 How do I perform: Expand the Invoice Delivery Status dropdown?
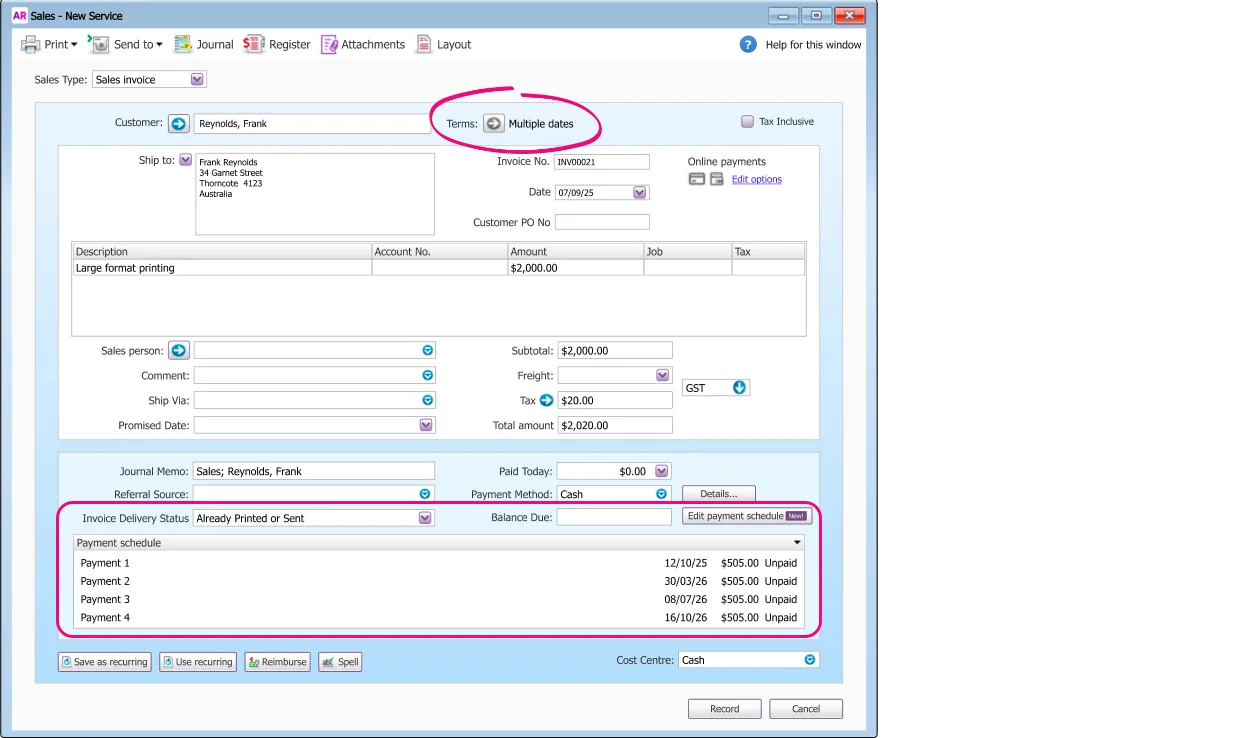pyautogui.click(x=426, y=518)
